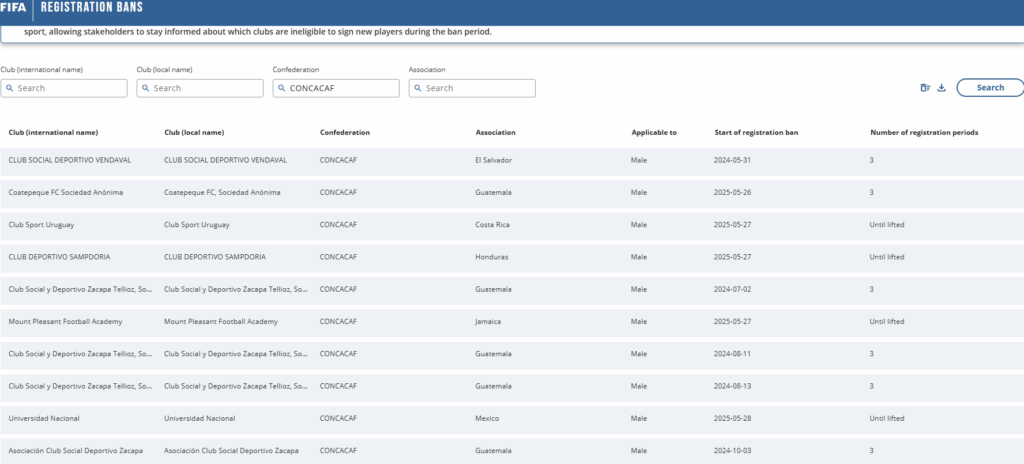
Task: Click Until lifted in Sampdoria row
Action: click(887, 257)
